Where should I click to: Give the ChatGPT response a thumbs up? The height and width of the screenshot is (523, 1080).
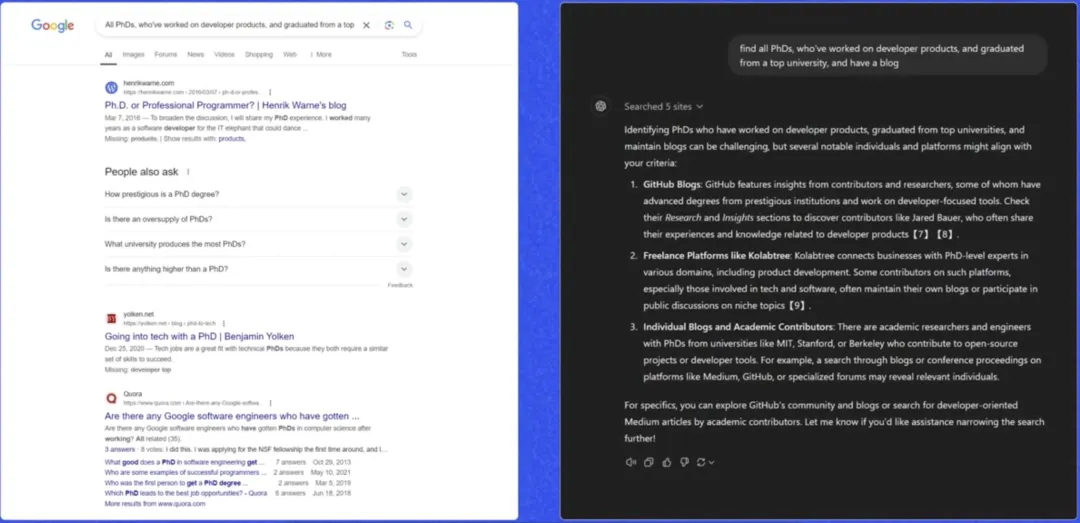666,462
